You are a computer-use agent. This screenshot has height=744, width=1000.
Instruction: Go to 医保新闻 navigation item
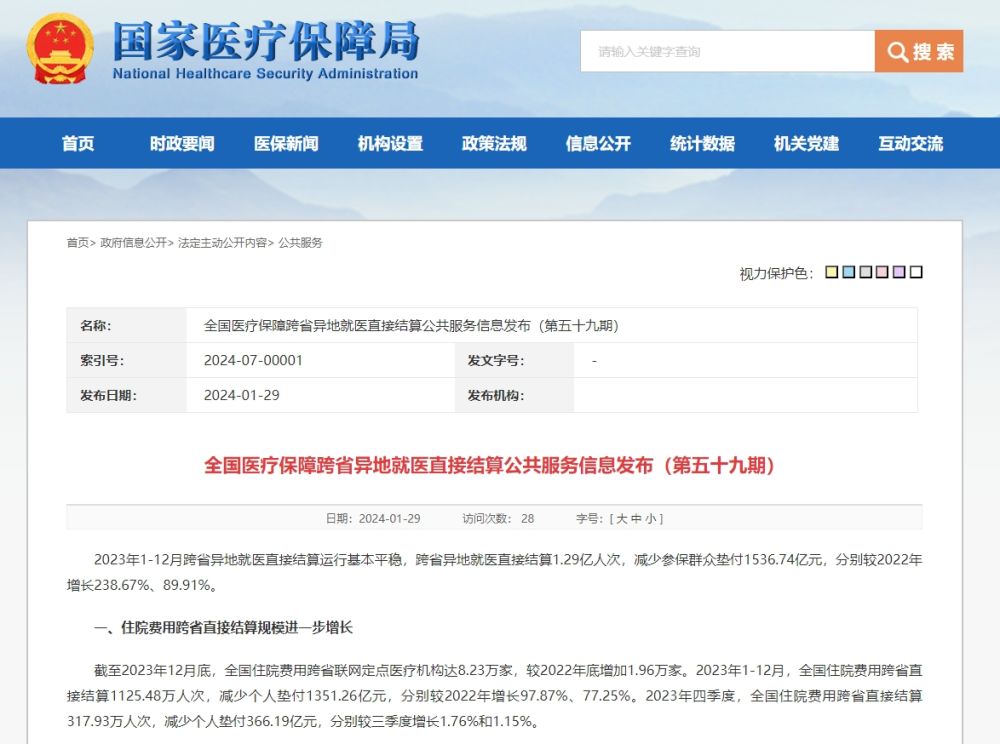(x=286, y=143)
